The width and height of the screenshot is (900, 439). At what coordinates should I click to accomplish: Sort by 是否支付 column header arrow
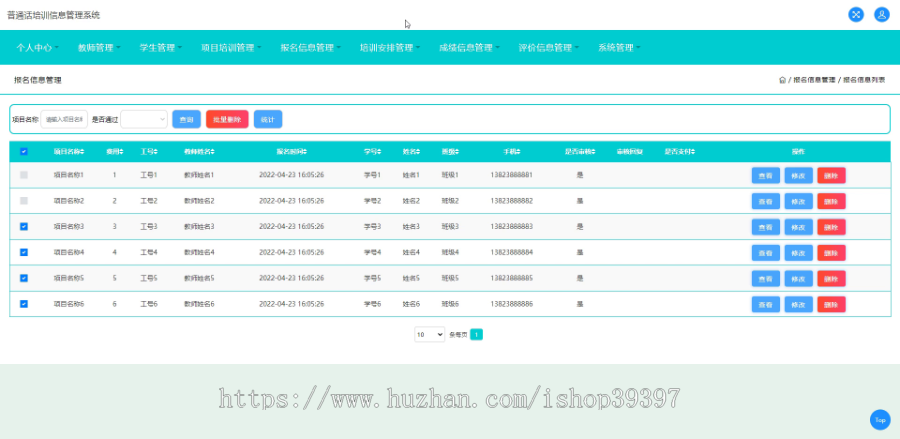click(x=693, y=152)
